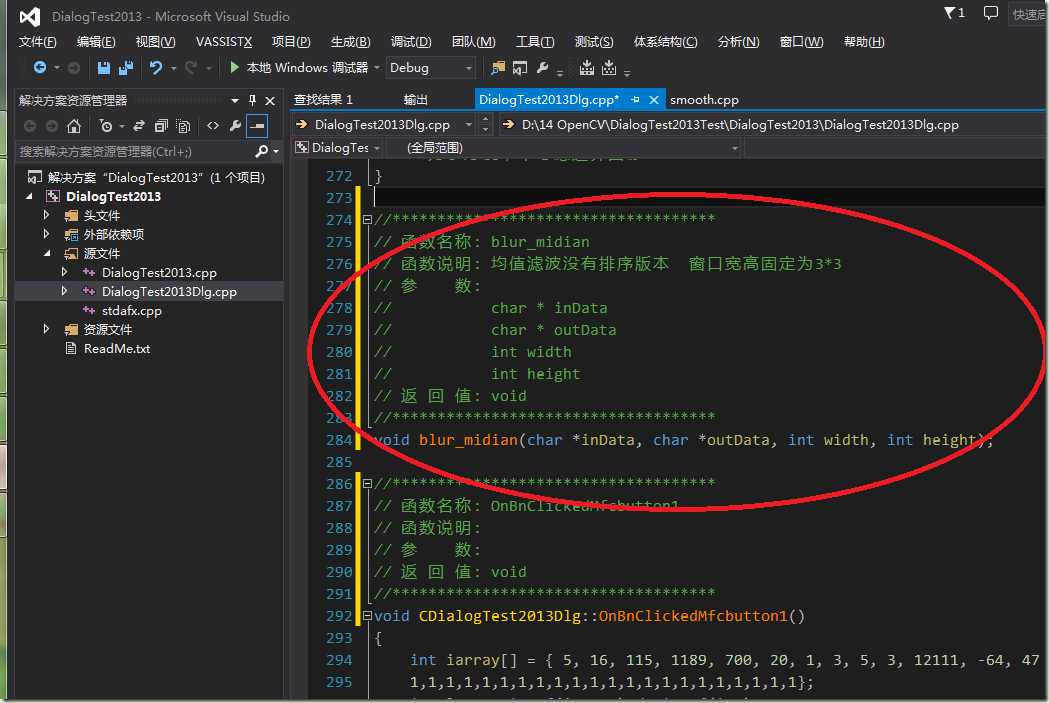The width and height of the screenshot is (1049, 703).
Task: Expand the 头文件 folder
Action: pyautogui.click(x=46, y=215)
